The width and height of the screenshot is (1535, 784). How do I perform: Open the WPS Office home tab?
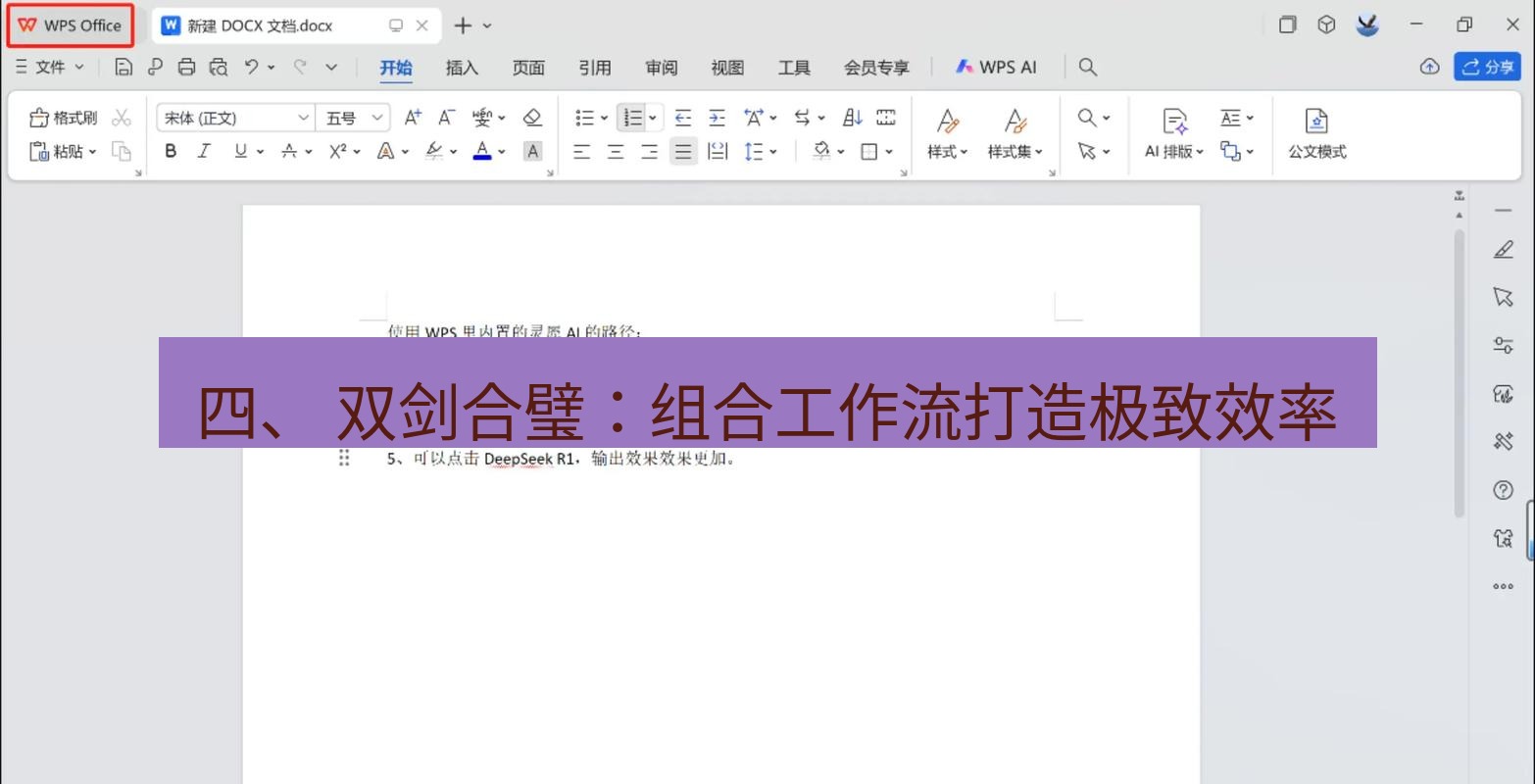(x=70, y=25)
